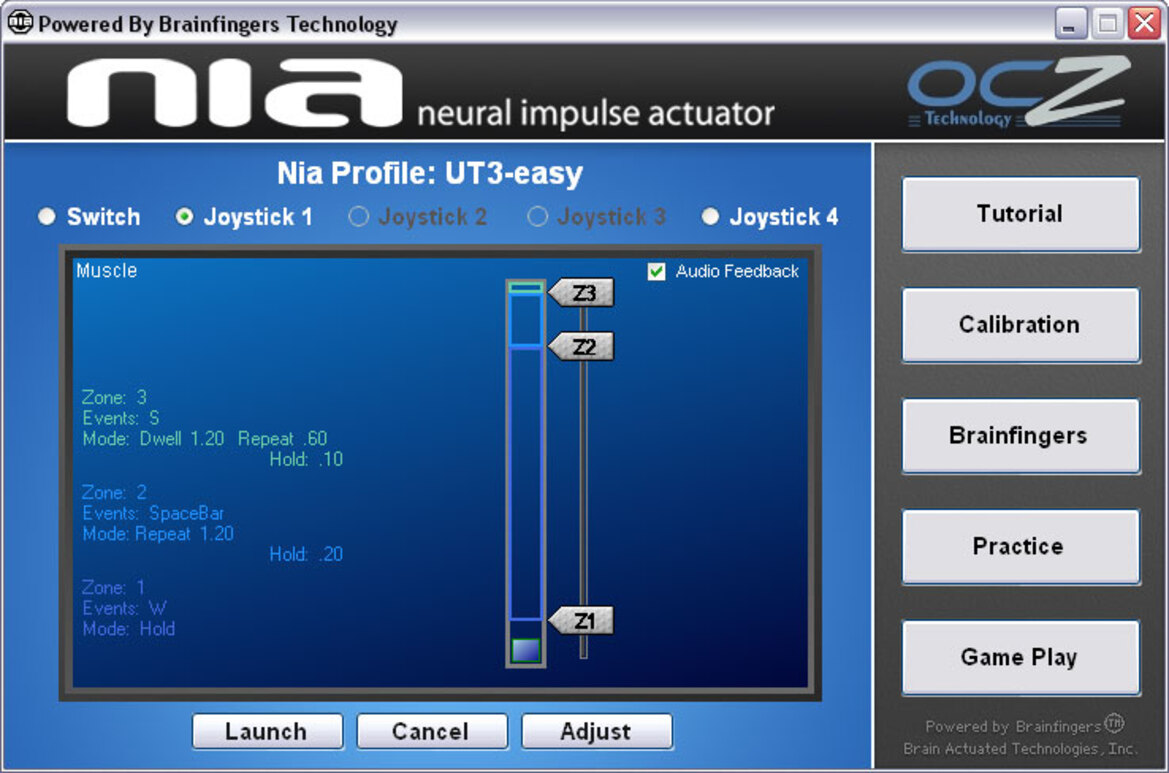Launch the UT3-easy profile
Viewport: 1169px width, 773px height.
(x=267, y=731)
